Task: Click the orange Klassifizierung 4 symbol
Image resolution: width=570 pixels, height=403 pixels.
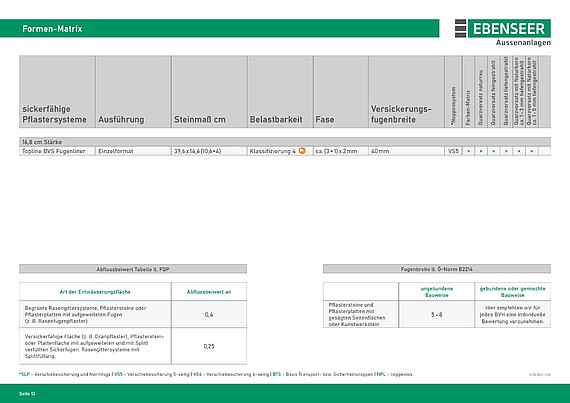Action: tap(302, 151)
